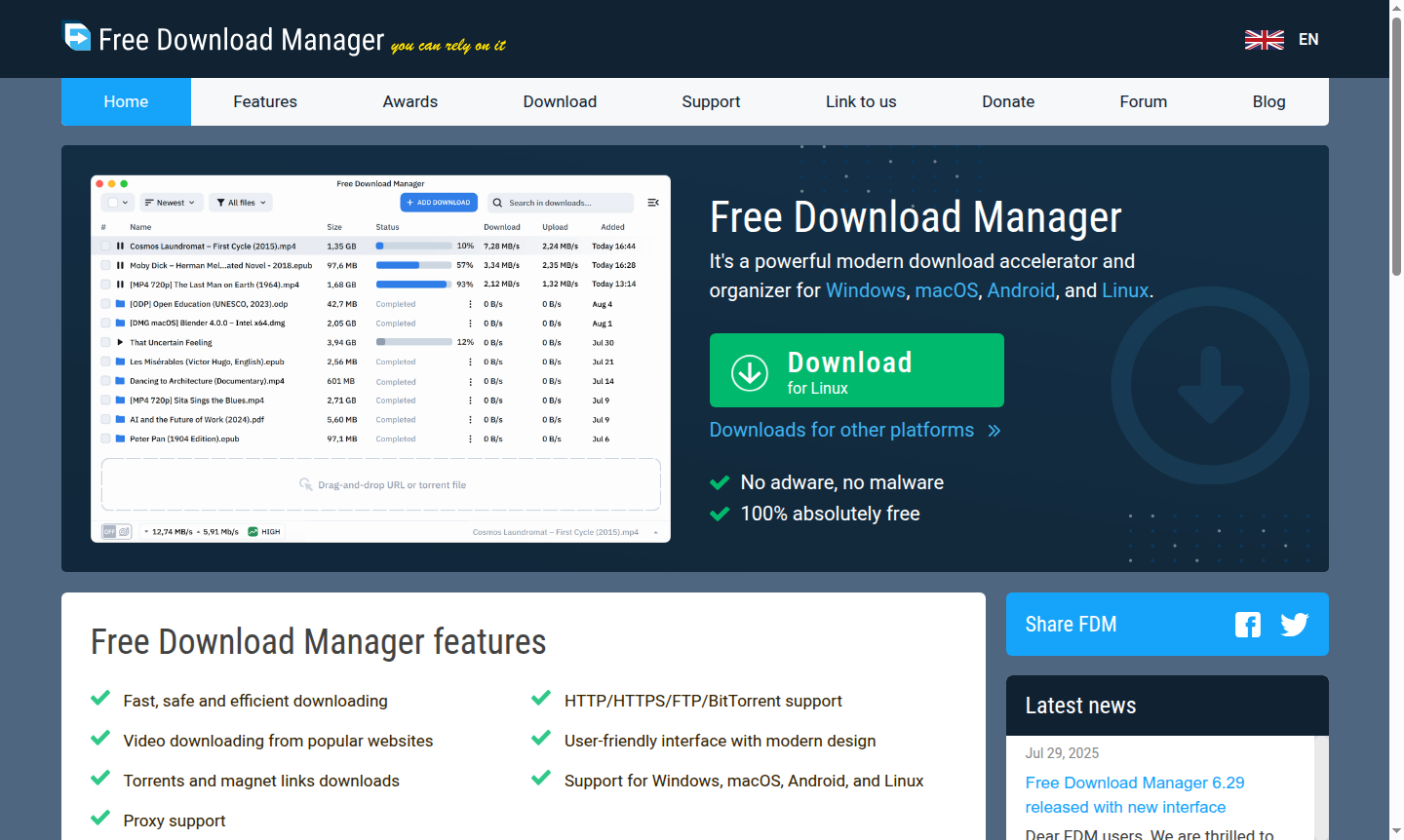Share FDM using the Facebook icon
The image size is (1404, 840).
[1248, 624]
